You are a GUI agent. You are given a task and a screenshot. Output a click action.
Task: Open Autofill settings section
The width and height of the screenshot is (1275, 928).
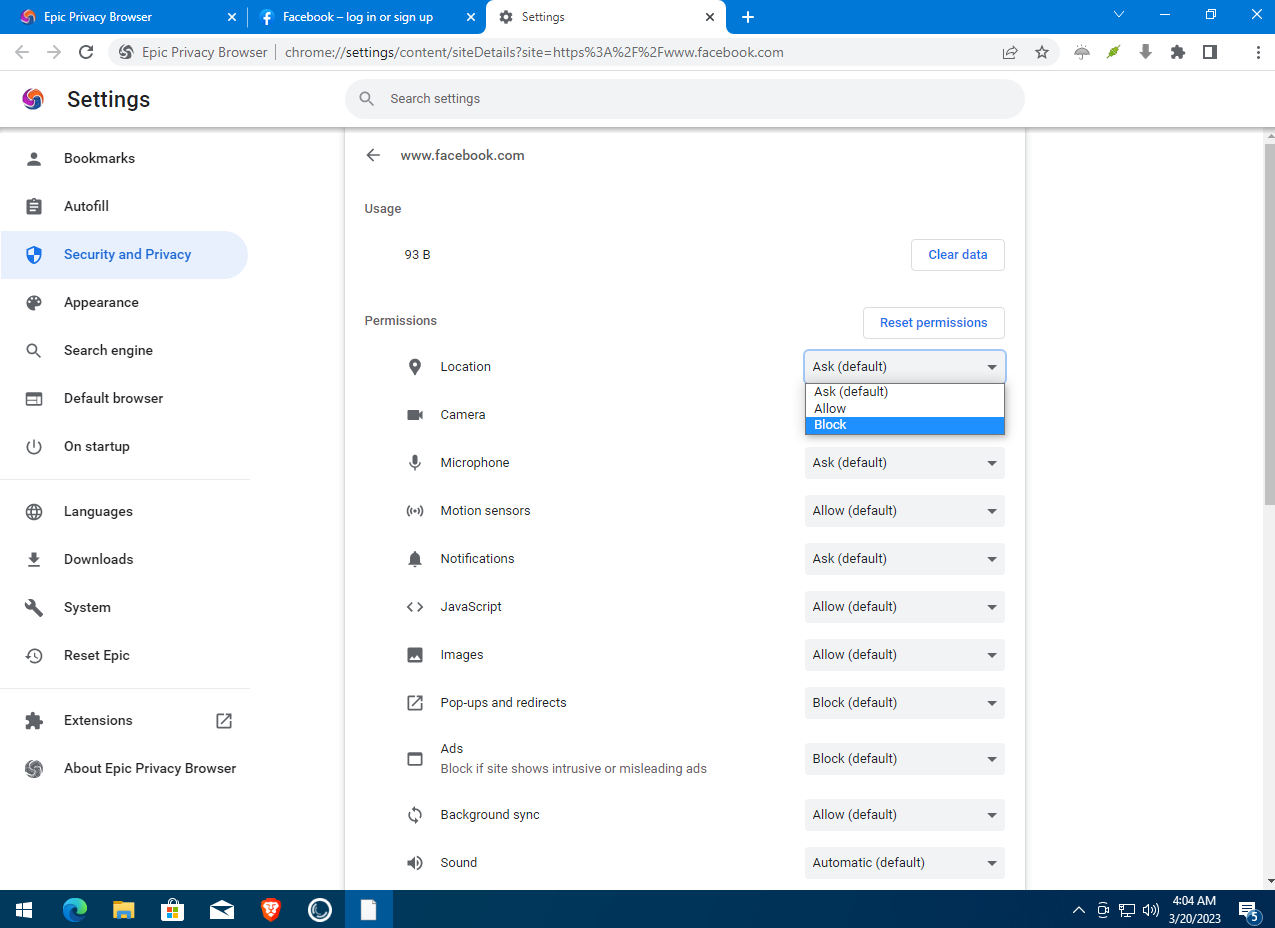point(124,207)
